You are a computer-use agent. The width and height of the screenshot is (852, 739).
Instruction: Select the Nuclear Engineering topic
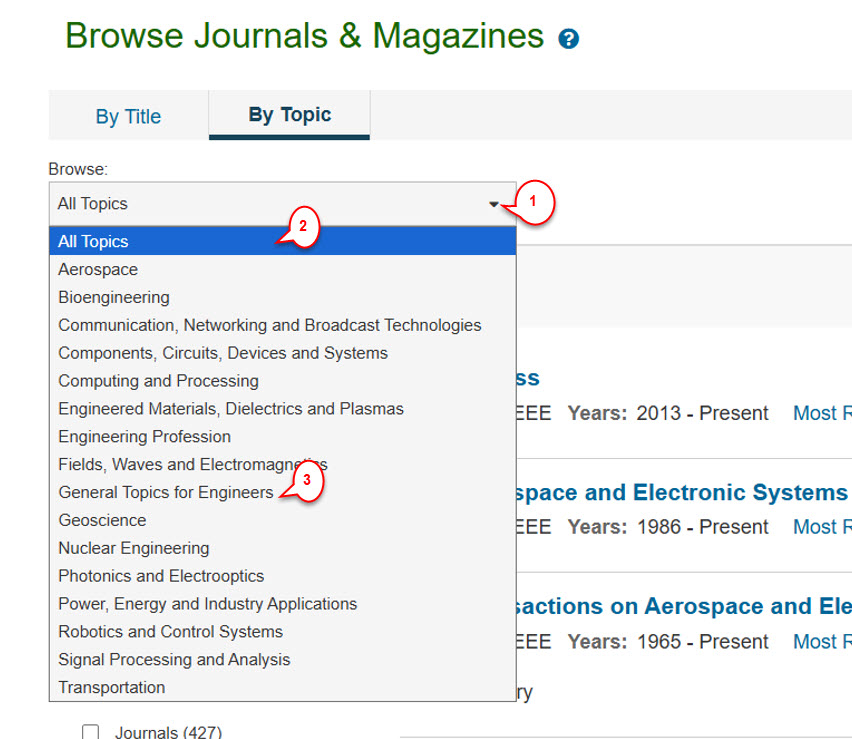click(134, 548)
